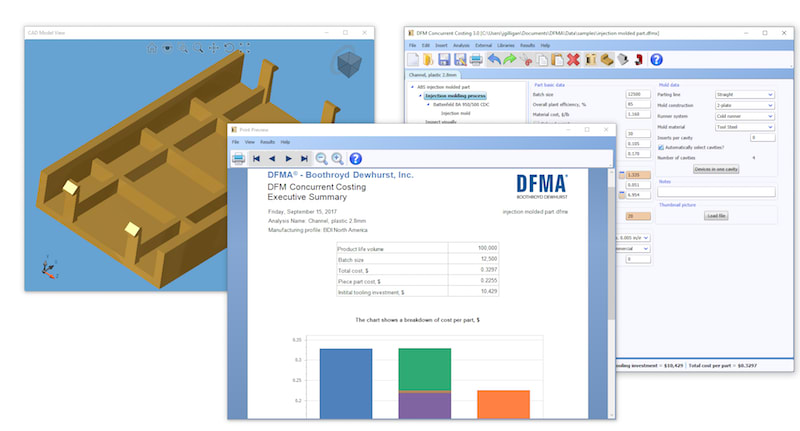The height and width of the screenshot is (431, 800).
Task: Click the blue bar in the cost chart
Action: click(346, 384)
